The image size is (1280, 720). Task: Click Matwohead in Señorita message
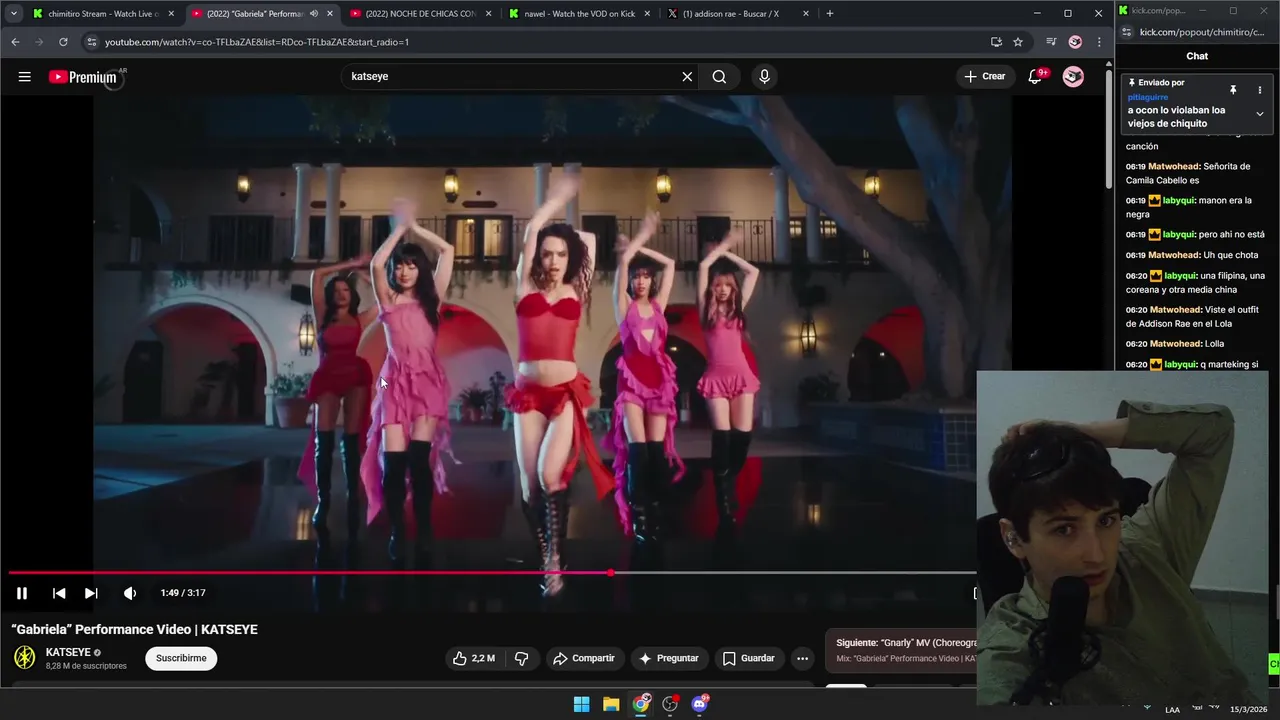pos(1173,166)
